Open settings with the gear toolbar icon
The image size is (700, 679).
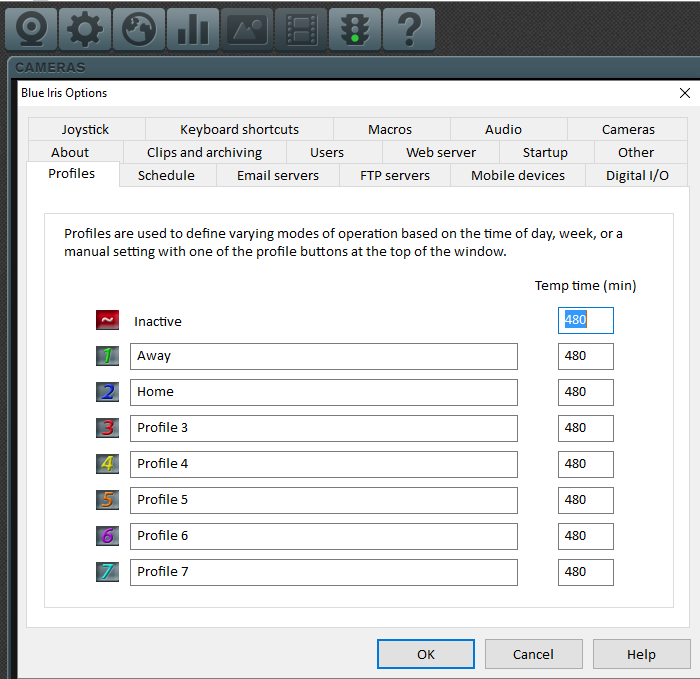(85, 29)
